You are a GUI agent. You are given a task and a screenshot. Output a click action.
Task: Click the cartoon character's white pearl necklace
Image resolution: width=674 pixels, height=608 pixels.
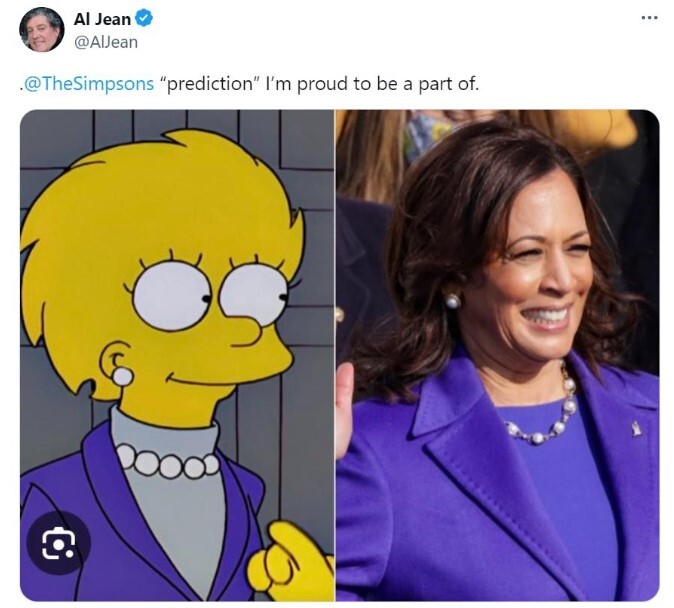coord(168,462)
